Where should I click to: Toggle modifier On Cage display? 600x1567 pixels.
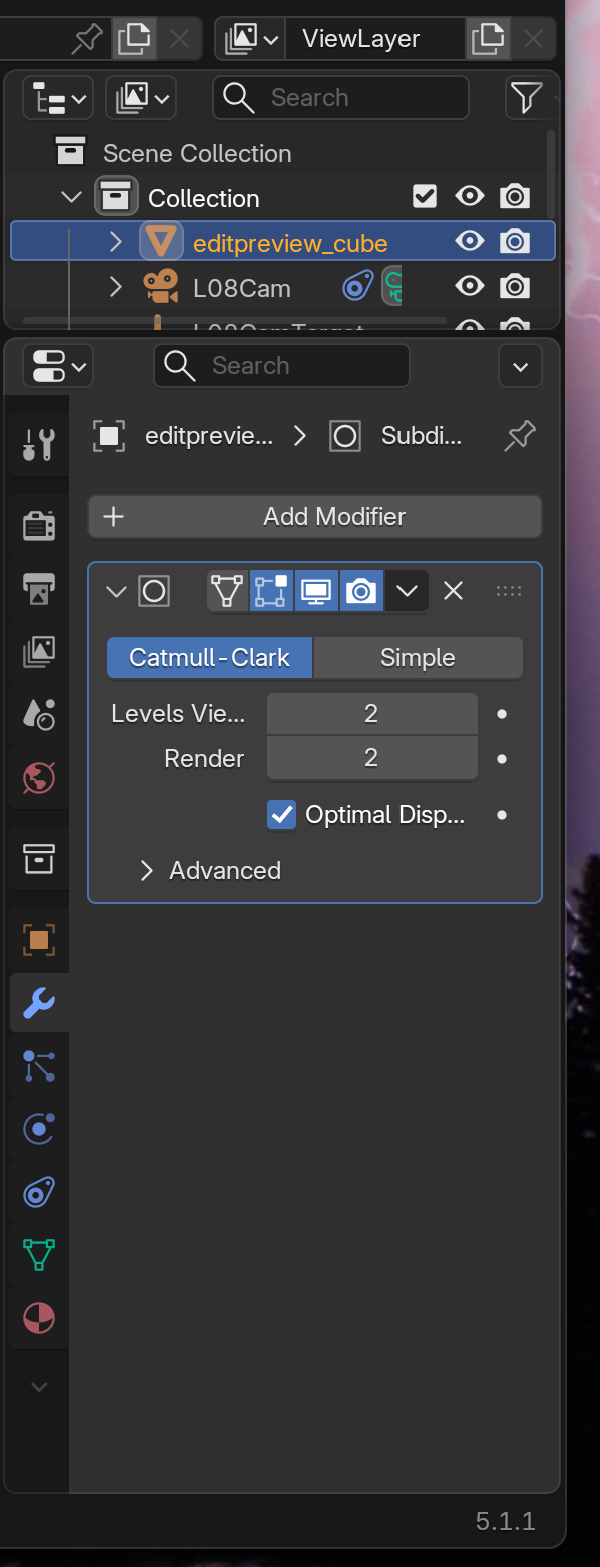click(x=228, y=591)
